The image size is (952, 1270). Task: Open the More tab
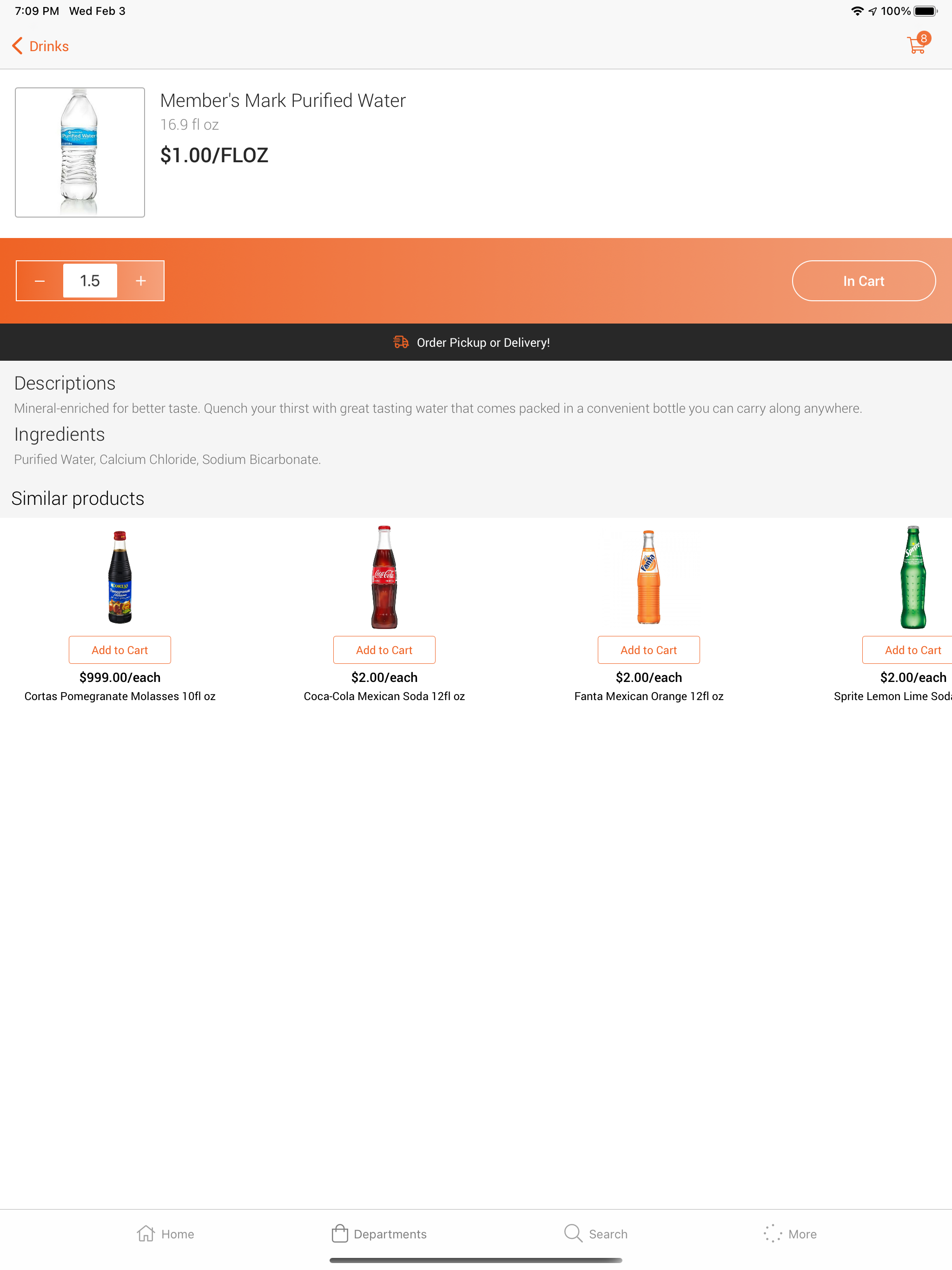(x=790, y=1233)
